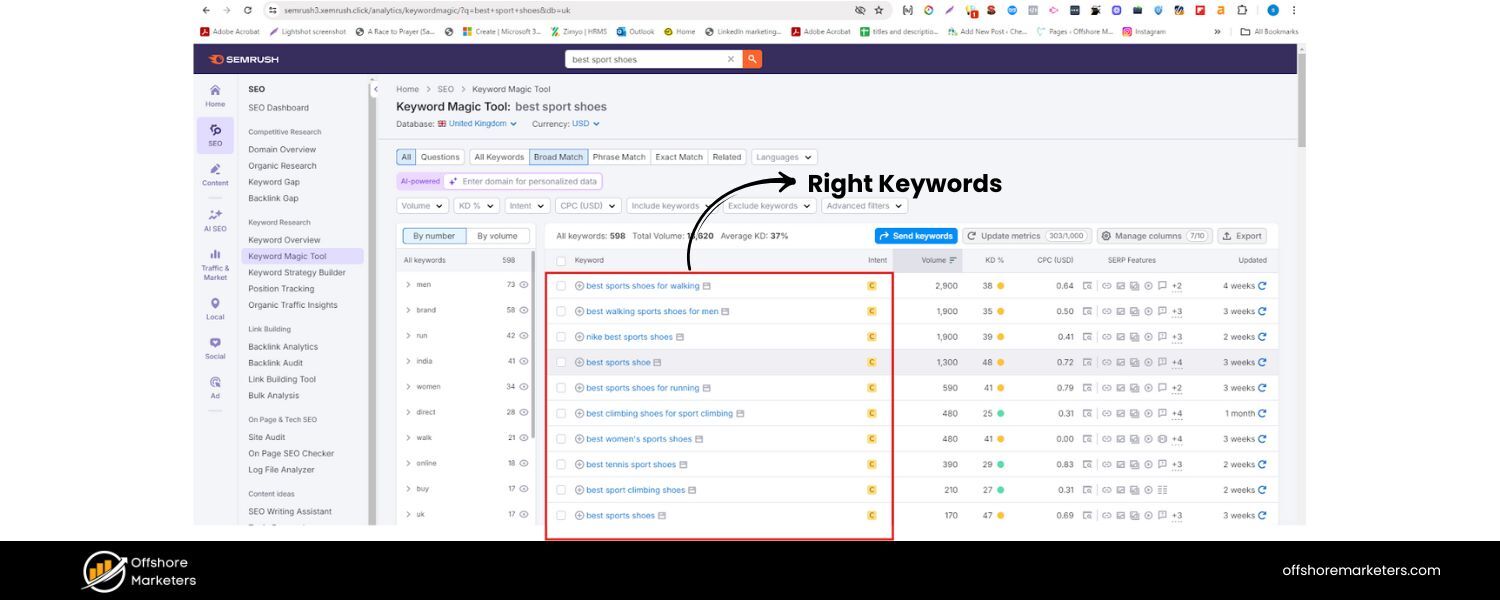Viewport: 1500px width, 600px height.
Task: Open Manage columns settings
Action: point(1154,235)
